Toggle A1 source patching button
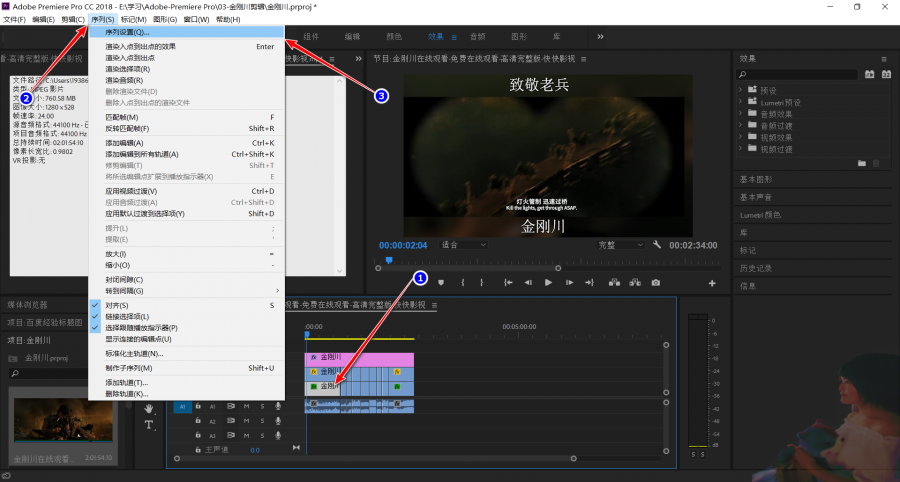The image size is (900, 482). tap(182, 407)
